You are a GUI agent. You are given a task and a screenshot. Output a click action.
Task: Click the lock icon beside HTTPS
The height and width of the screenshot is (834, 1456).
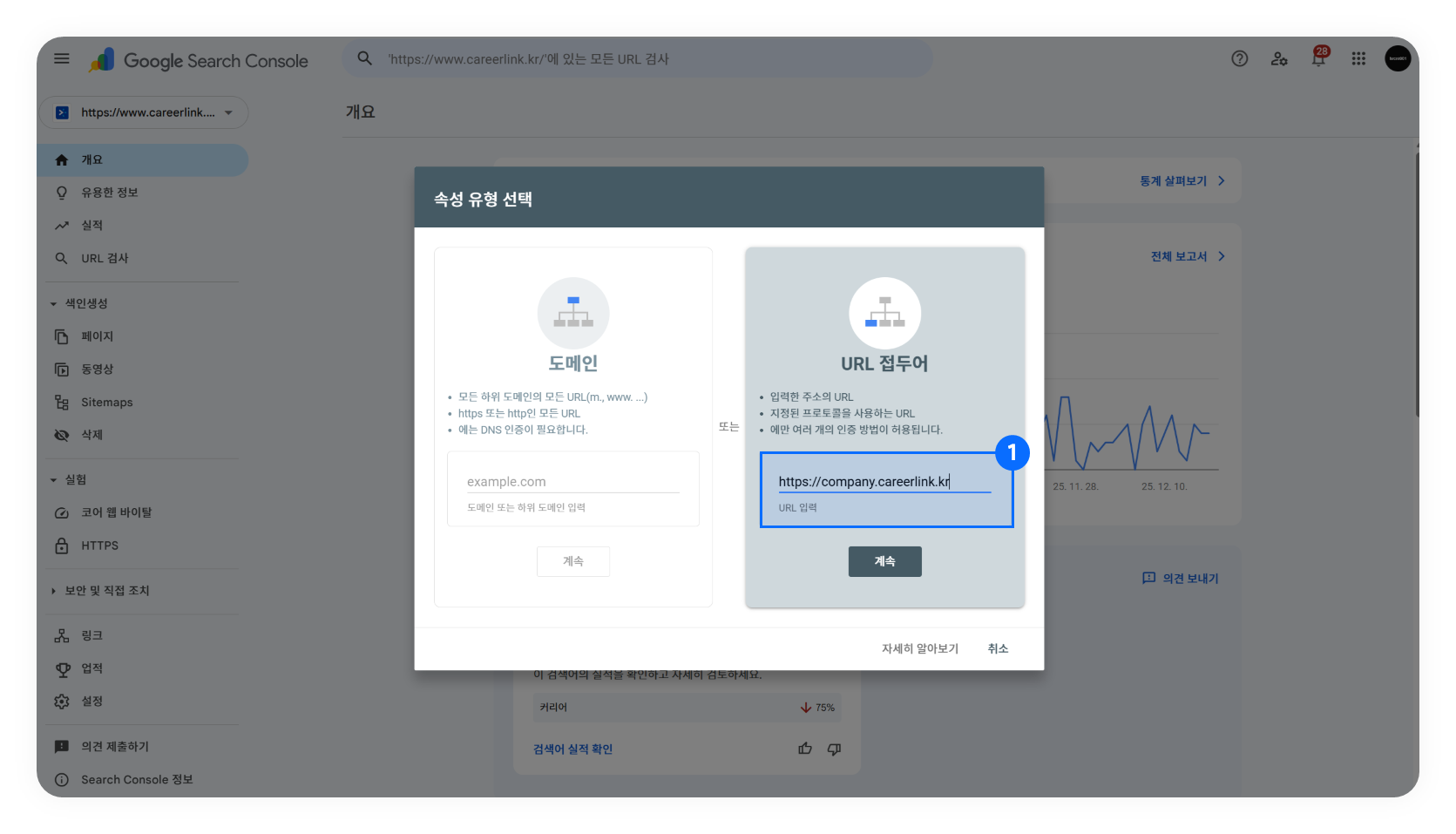tap(62, 546)
